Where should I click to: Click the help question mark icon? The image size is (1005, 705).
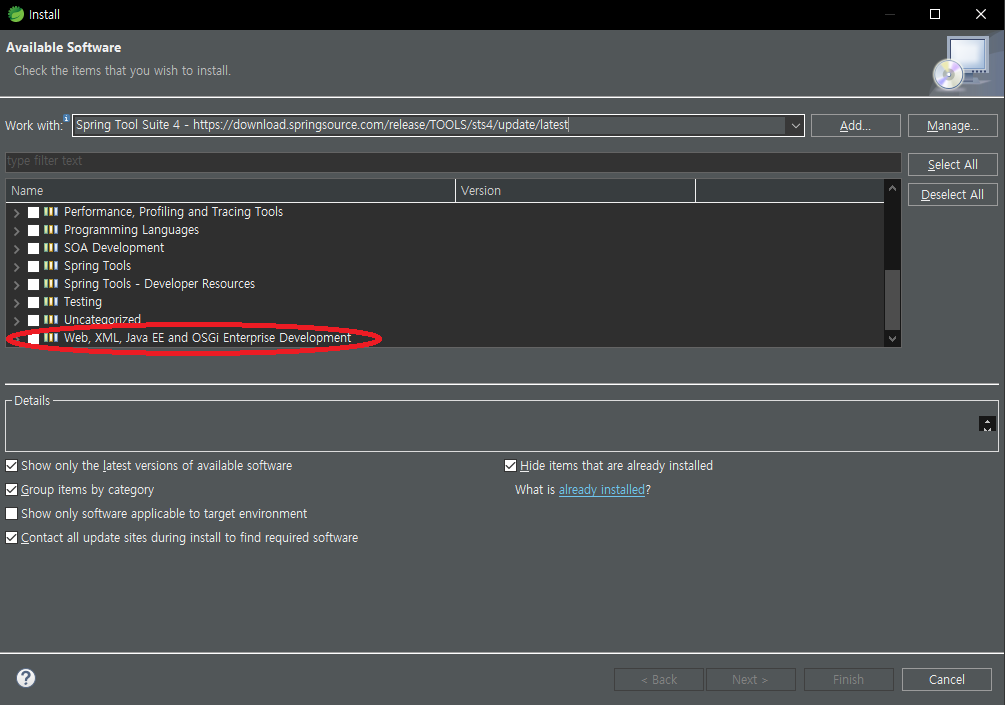pyautogui.click(x=26, y=678)
